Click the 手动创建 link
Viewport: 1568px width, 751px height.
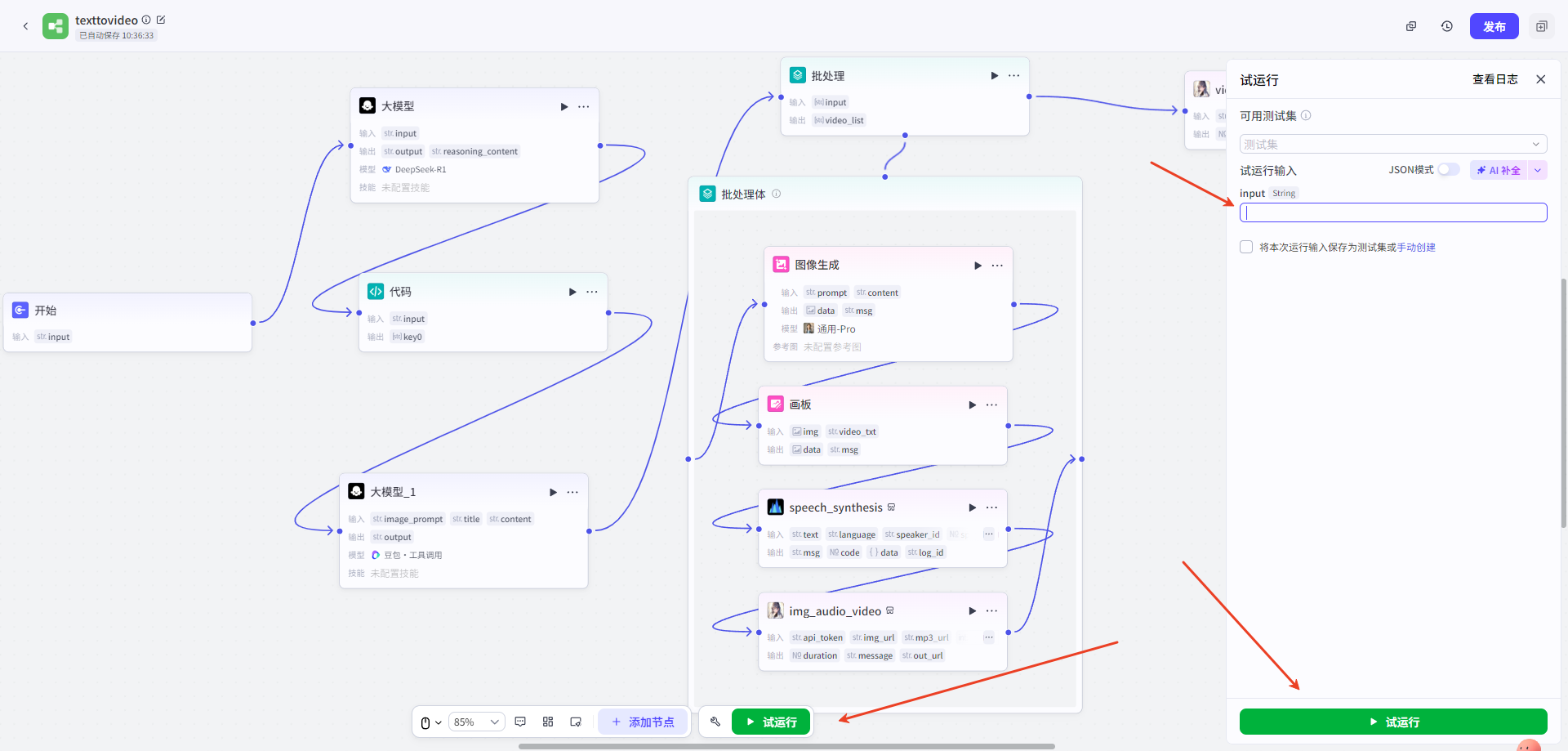click(x=1416, y=248)
